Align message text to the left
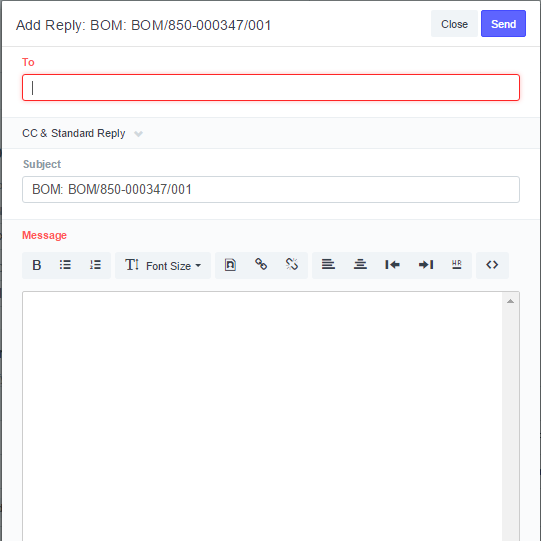The image size is (541, 541). click(x=328, y=265)
